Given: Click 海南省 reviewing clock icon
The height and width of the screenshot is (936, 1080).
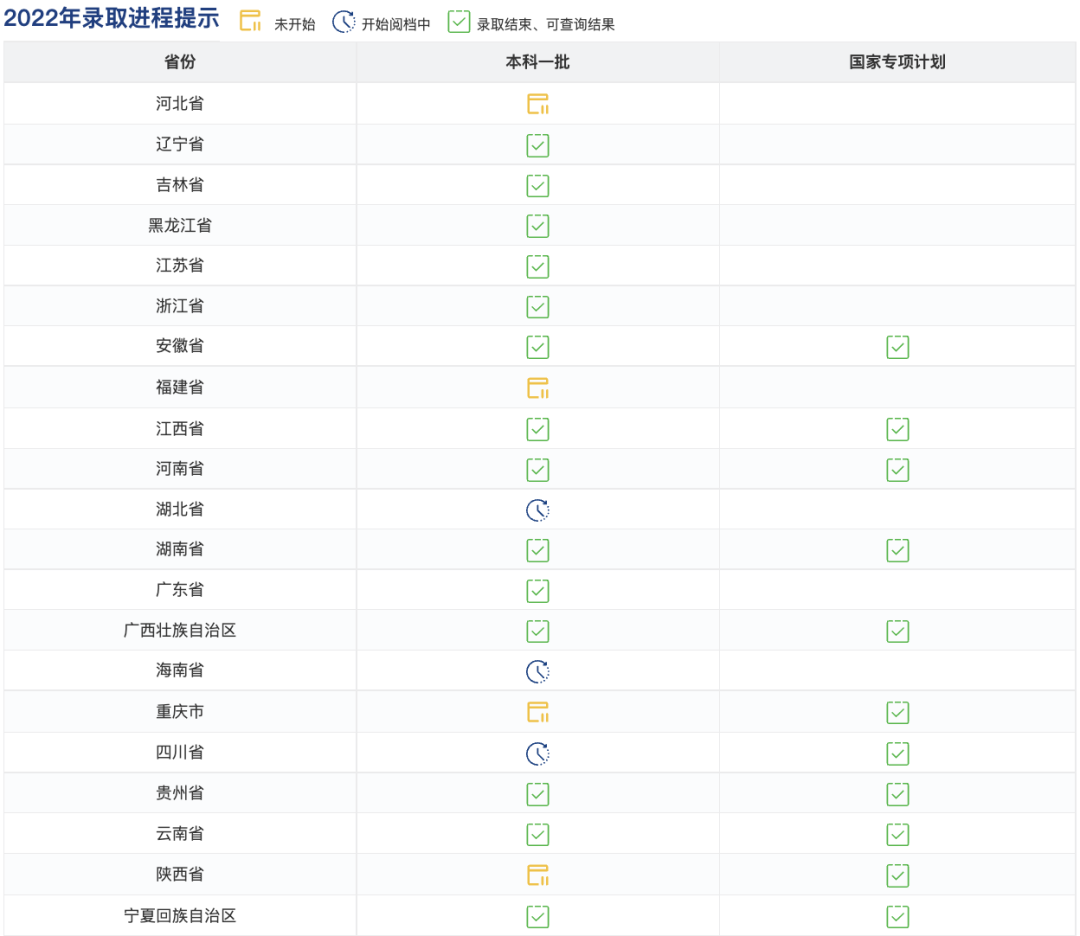Looking at the screenshot, I should (x=538, y=671).
